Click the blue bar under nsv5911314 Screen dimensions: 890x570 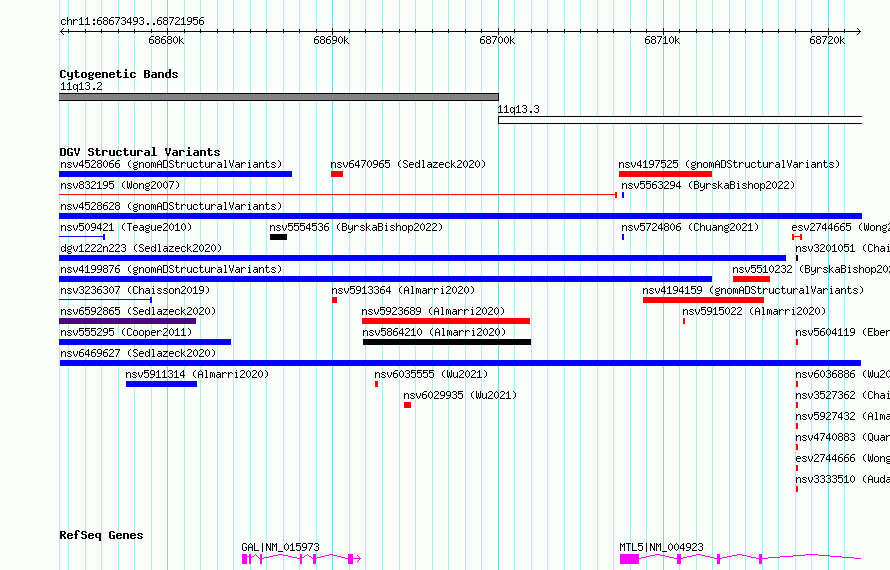161,384
